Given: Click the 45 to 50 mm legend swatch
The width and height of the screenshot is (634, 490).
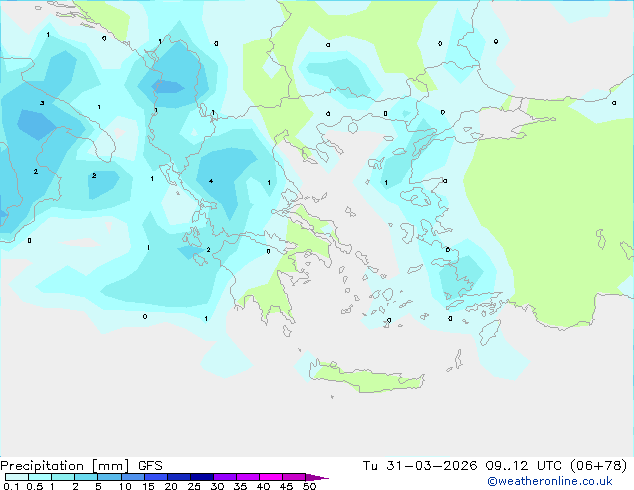Looking at the screenshot, I should tap(294, 477).
